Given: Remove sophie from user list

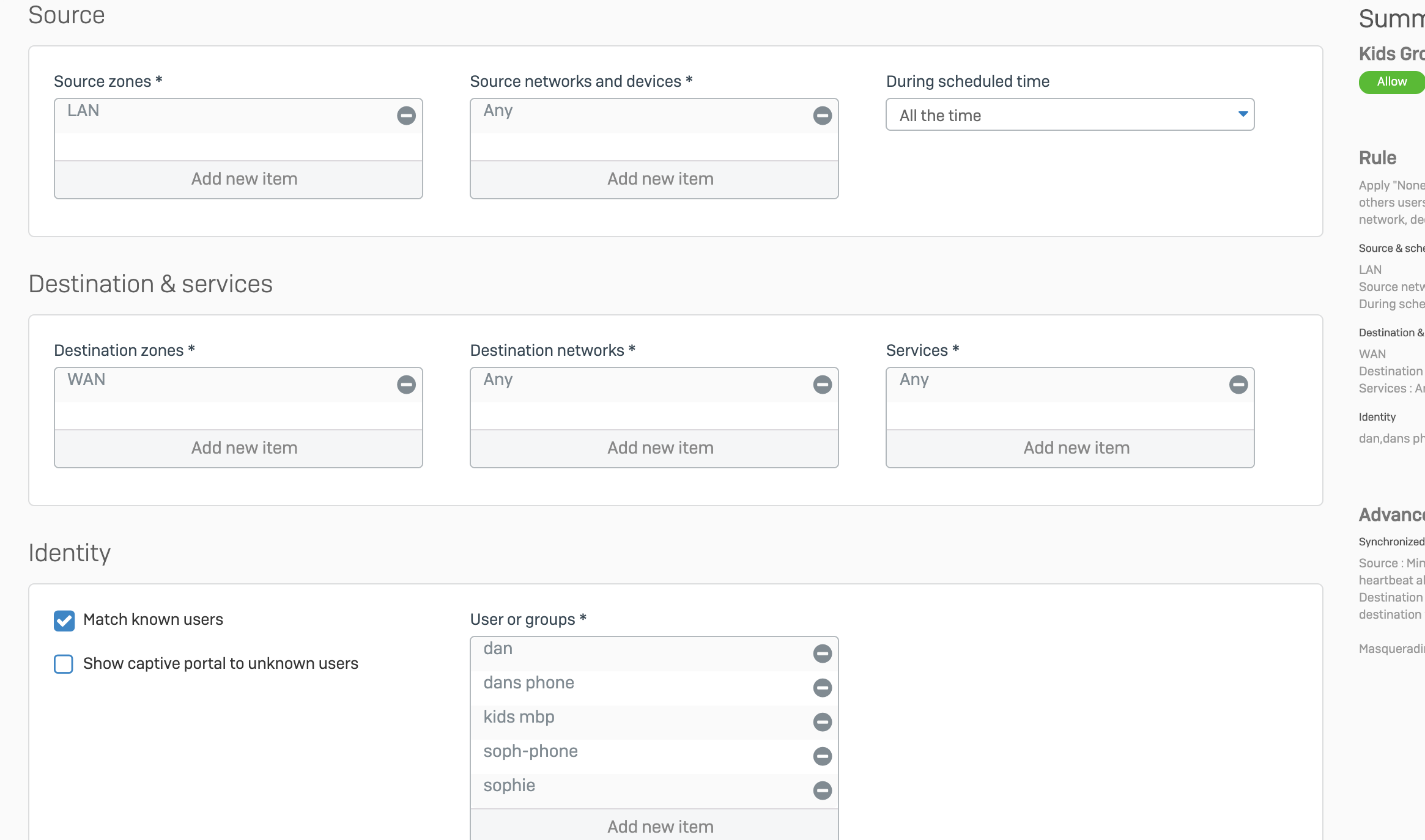Looking at the screenshot, I should [x=822, y=790].
